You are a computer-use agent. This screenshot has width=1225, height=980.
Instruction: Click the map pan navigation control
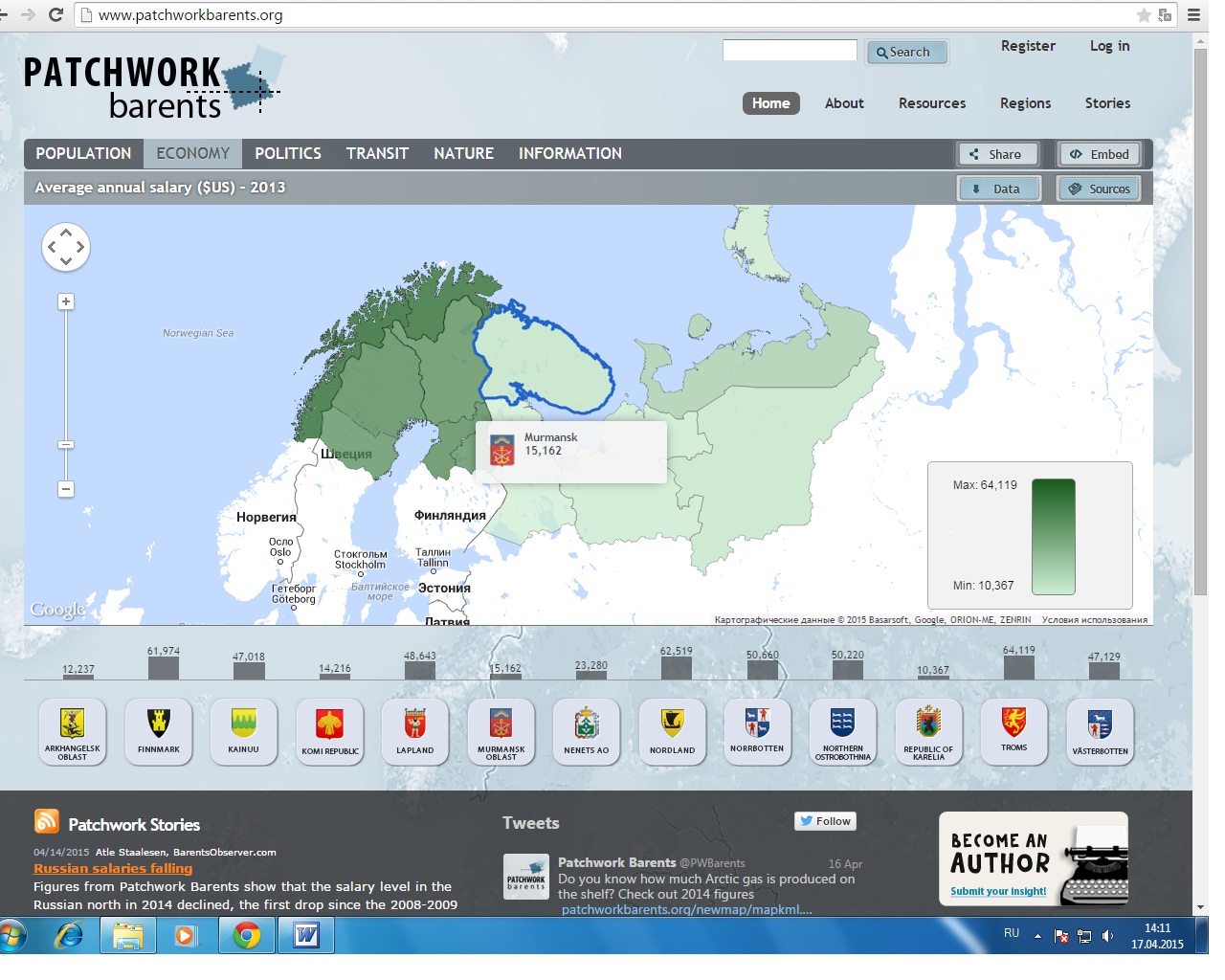coord(66,247)
